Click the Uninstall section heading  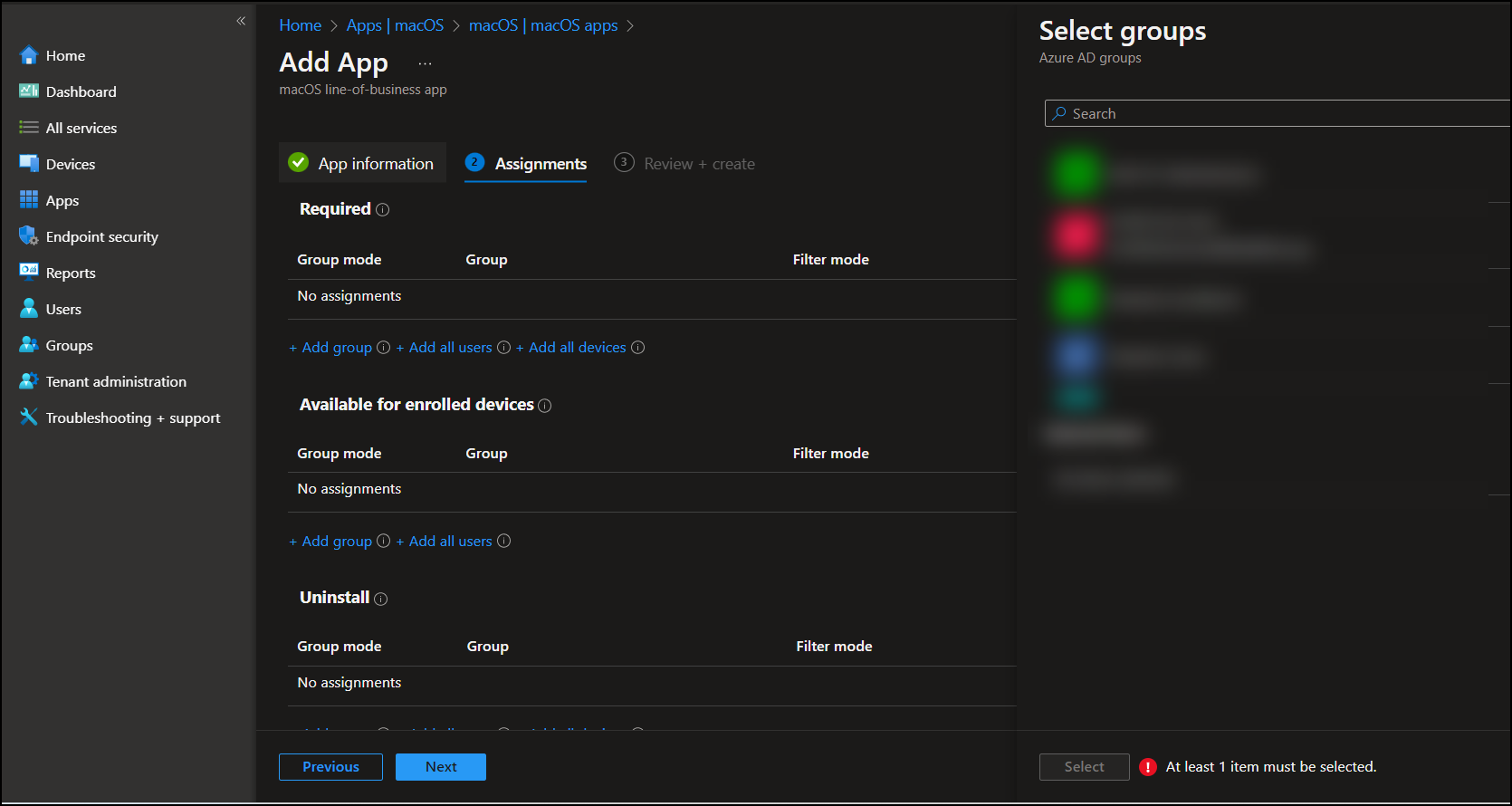[334, 598]
